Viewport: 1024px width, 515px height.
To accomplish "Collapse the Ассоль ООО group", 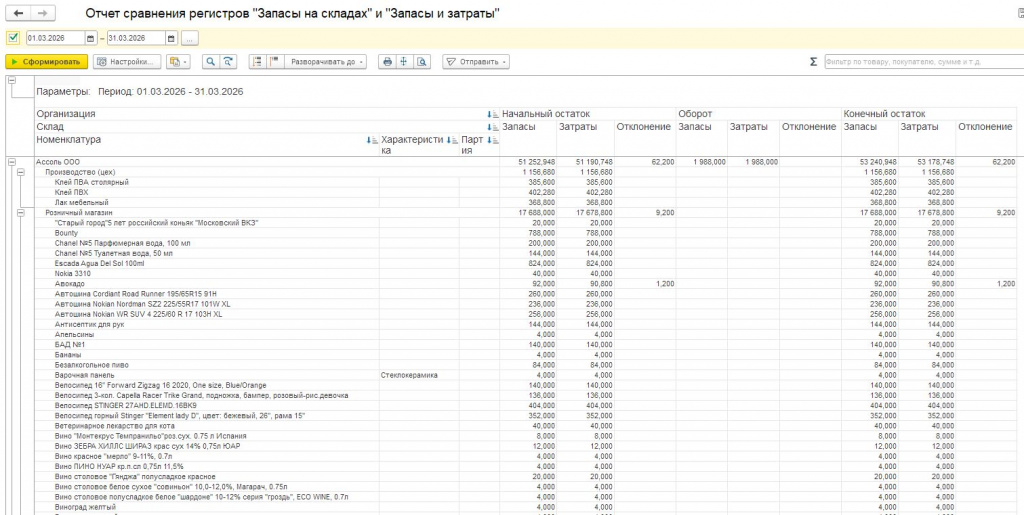I will point(12,161).
